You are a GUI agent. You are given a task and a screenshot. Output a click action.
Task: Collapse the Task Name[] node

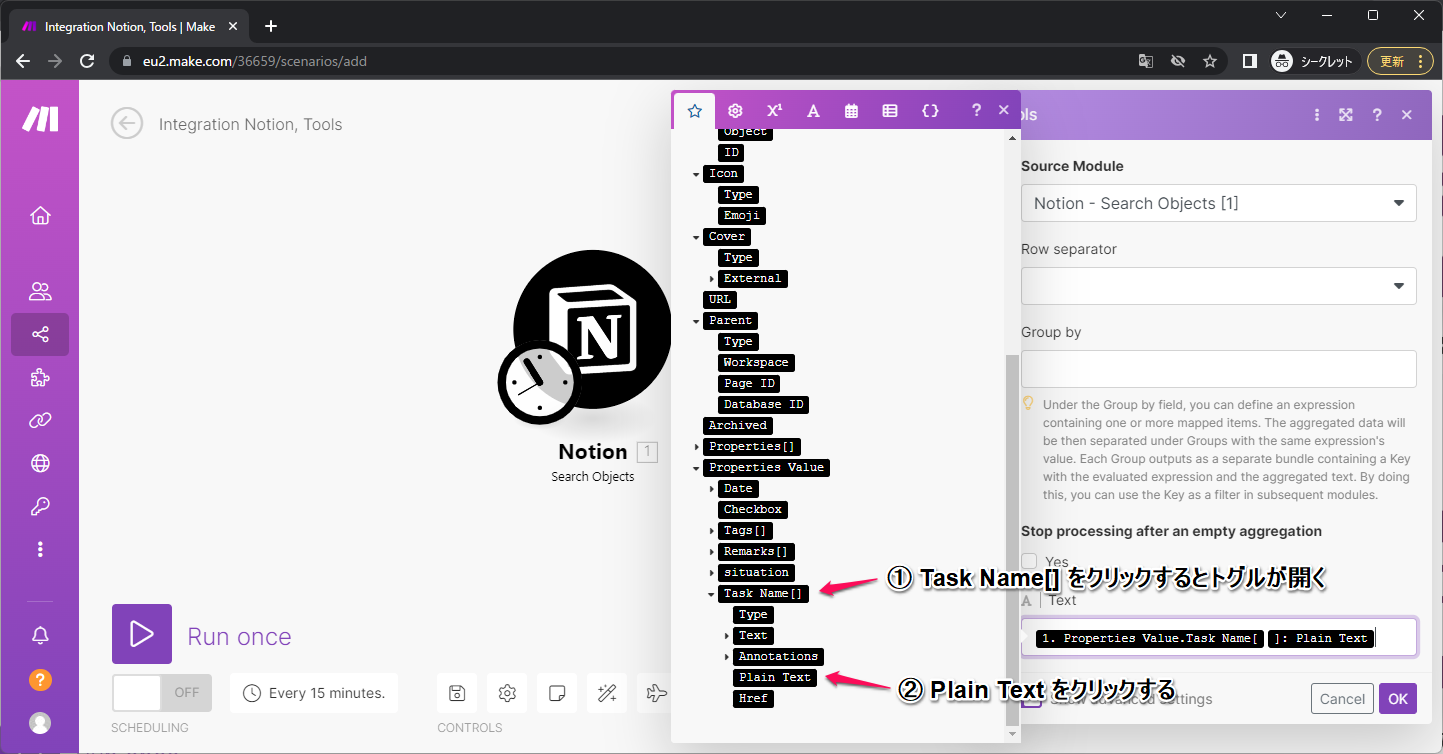712,594
